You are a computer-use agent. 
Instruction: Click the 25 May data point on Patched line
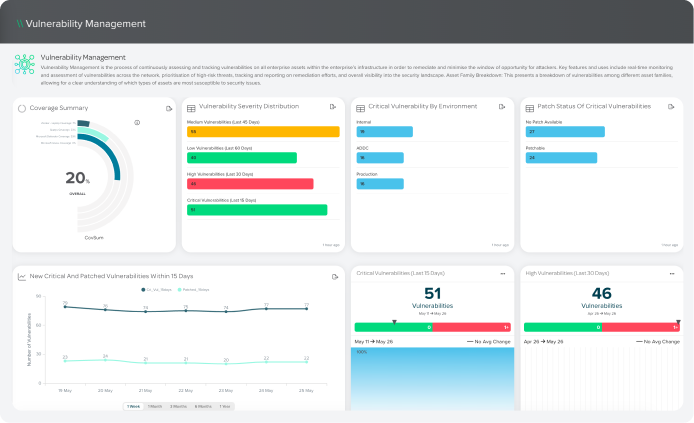(x=306, y=362)
